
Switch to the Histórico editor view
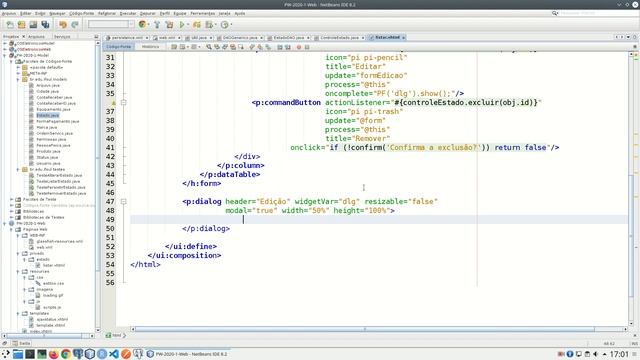point(150,47)
